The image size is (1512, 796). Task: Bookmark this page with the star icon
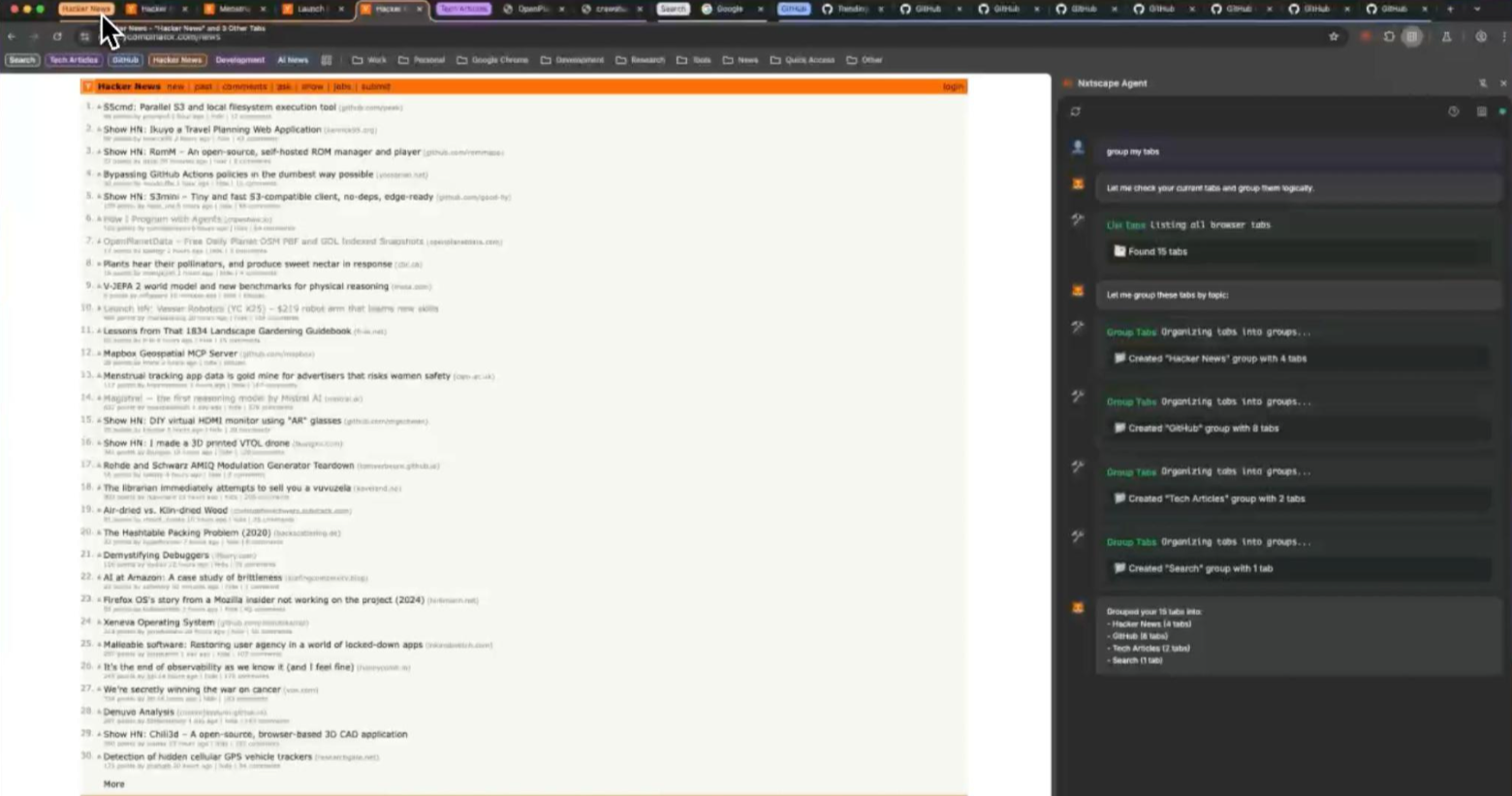(1334, 37)
